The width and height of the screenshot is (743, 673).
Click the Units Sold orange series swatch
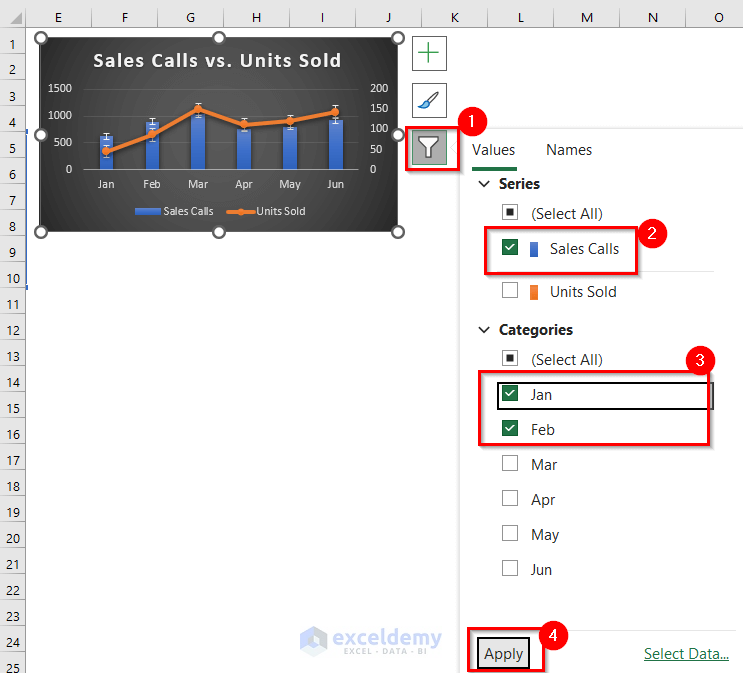534,292
